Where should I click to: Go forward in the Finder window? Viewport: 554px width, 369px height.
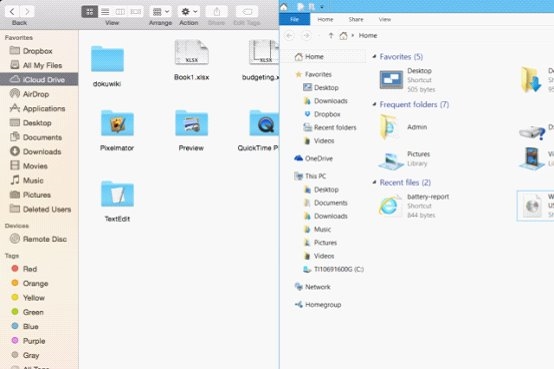pos(27,12)
